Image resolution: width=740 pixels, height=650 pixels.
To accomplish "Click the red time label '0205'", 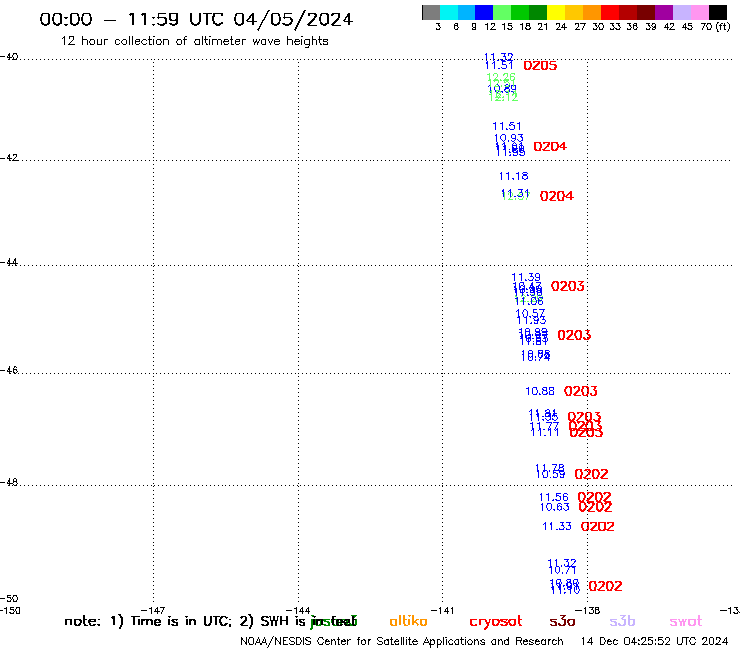I will (540, 66).
